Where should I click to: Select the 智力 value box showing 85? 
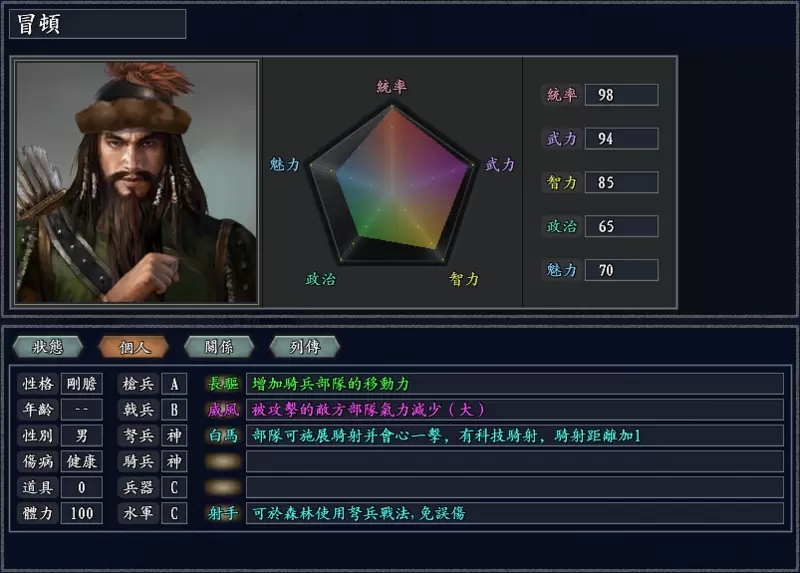pos(621,183)
